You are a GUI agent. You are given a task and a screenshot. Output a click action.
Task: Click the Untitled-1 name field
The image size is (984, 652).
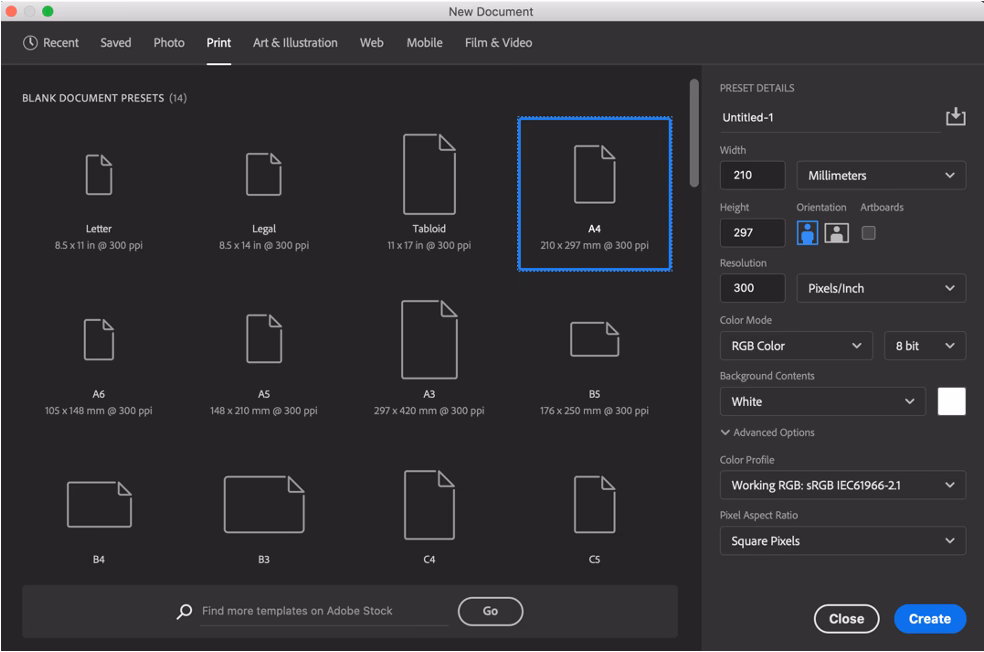[x=830, y=117]
